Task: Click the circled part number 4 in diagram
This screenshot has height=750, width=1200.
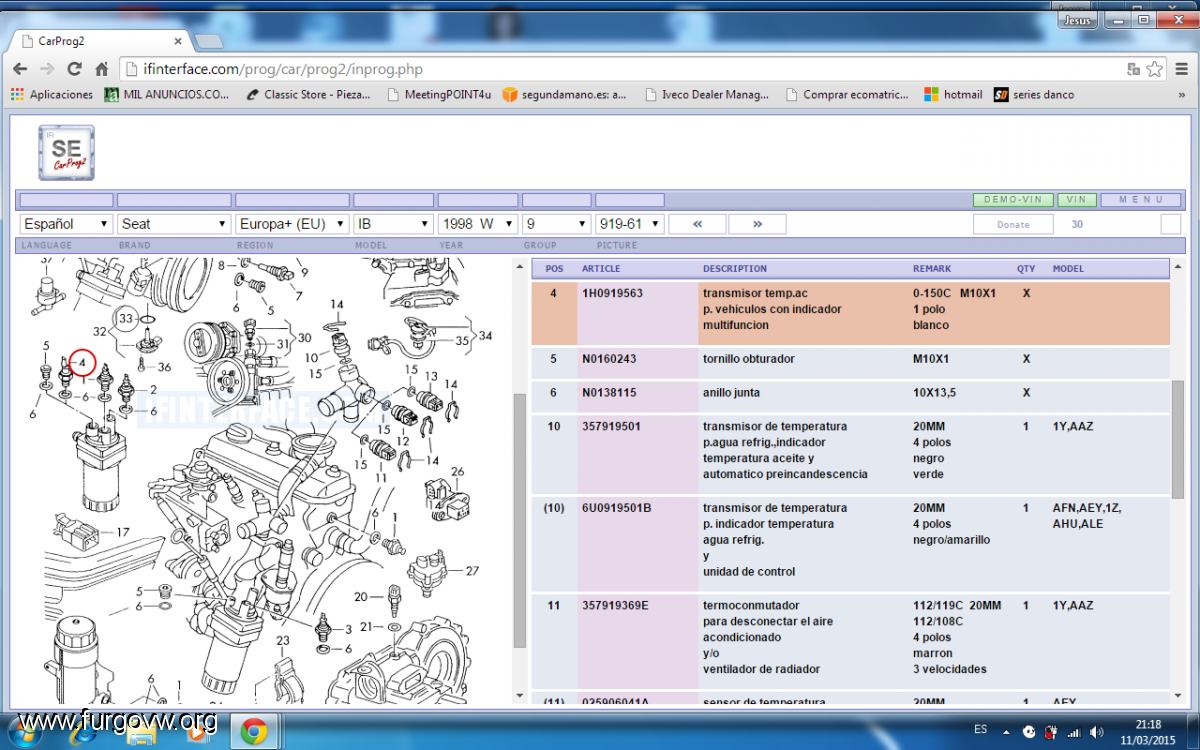Action: (x=82, y=361)
